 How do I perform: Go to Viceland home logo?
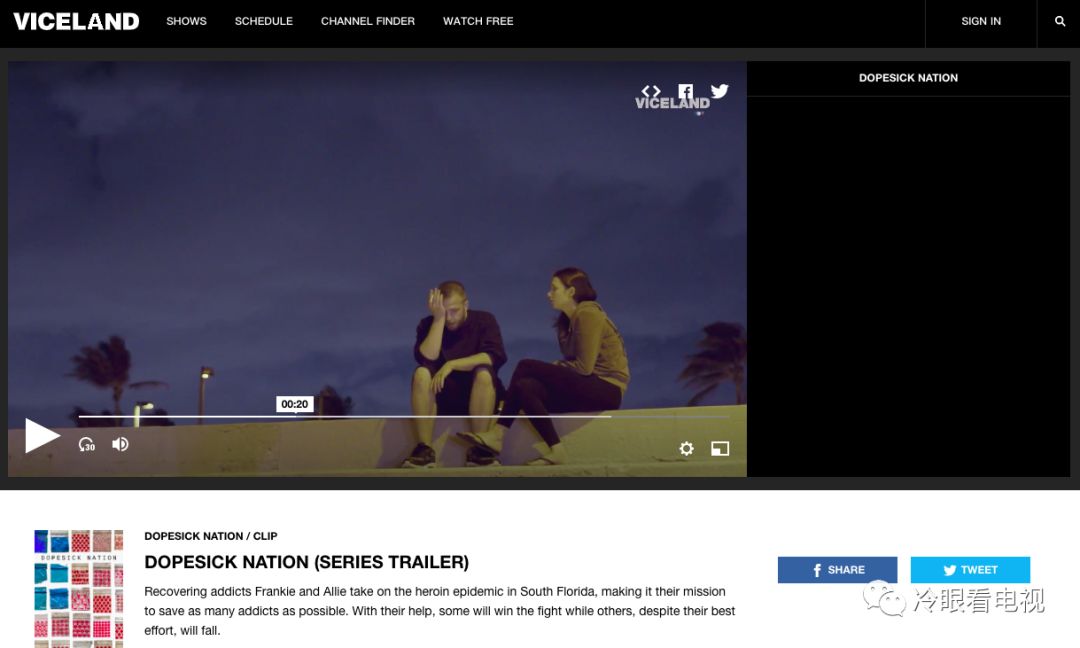click(76, 21)
